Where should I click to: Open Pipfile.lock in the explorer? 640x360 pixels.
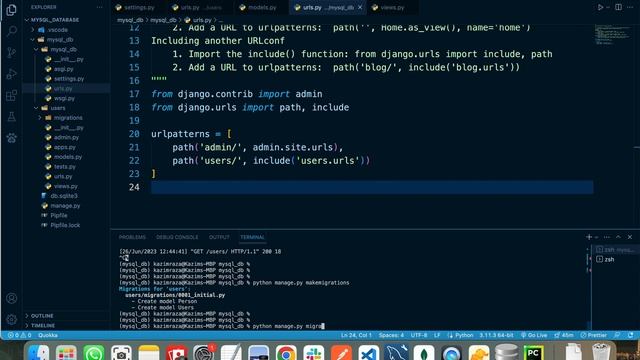pos(66,225)
